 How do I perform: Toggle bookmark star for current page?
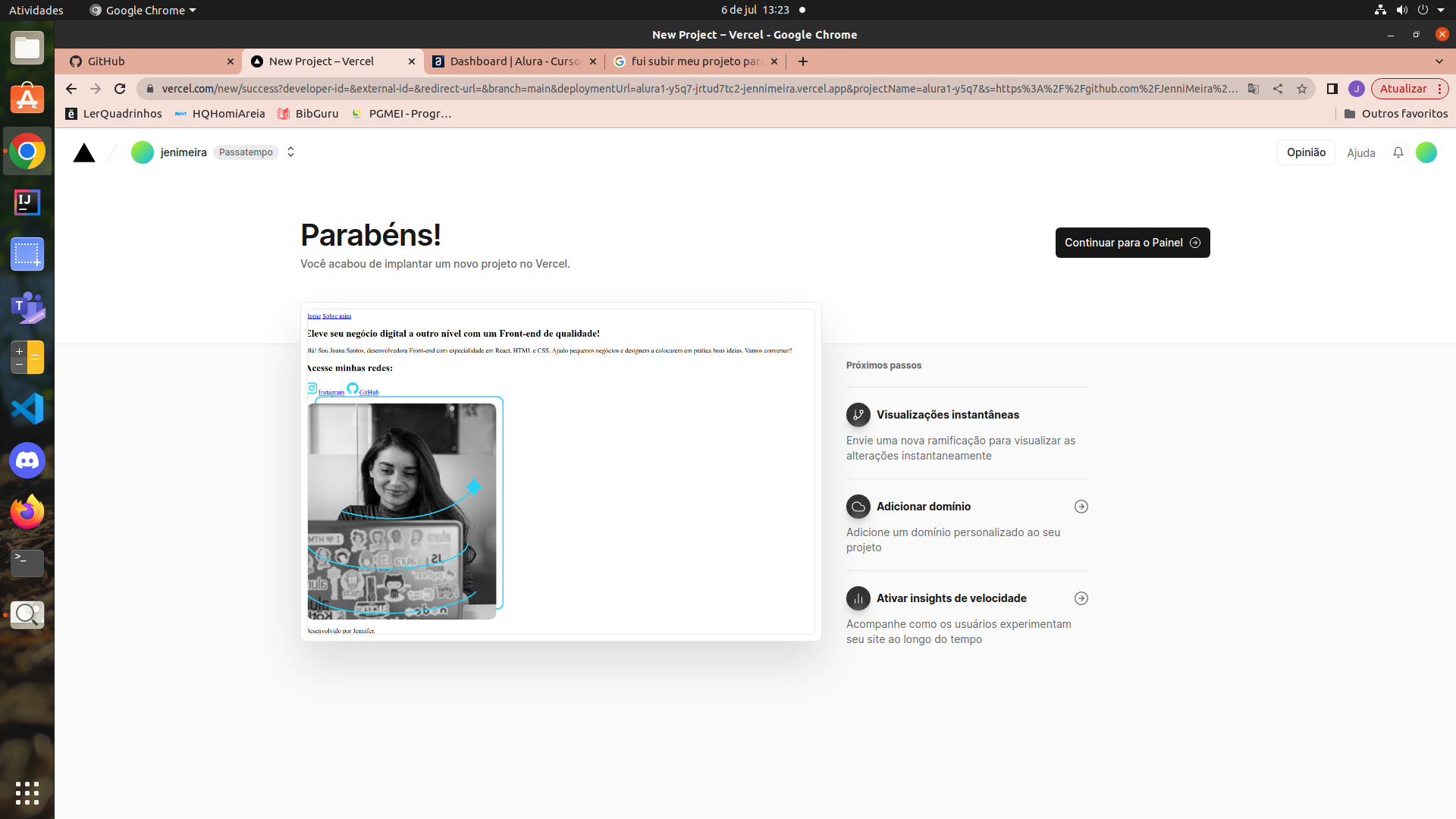click(1302, 89)
